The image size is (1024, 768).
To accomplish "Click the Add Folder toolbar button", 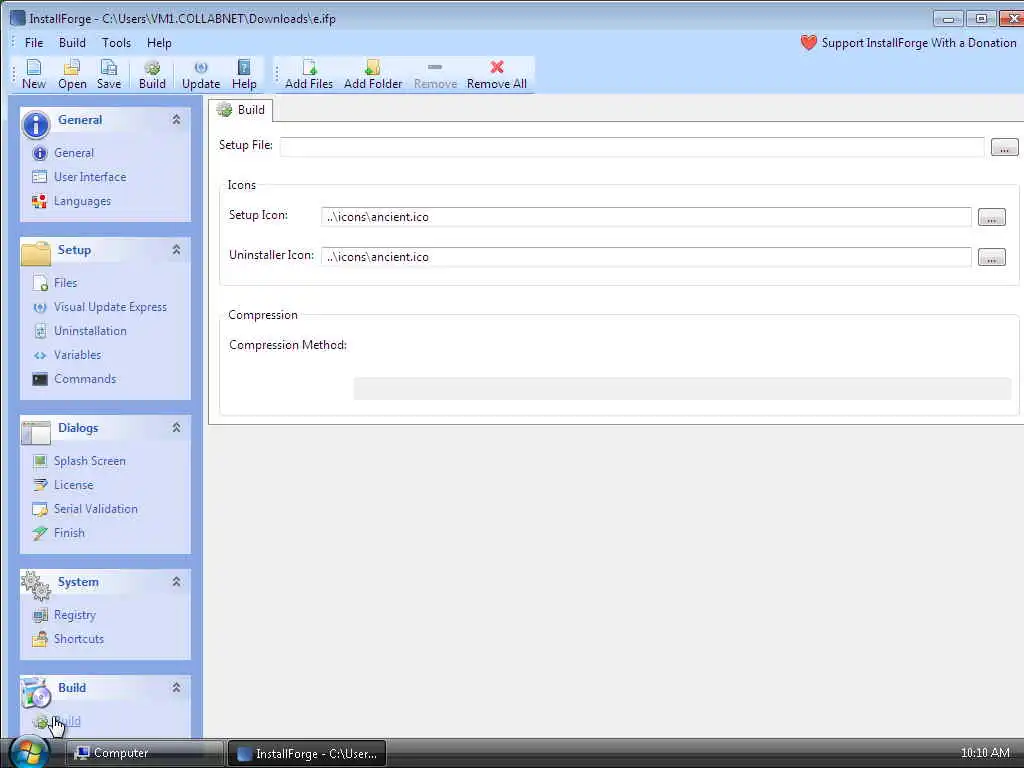I will [x=373, y=74].
